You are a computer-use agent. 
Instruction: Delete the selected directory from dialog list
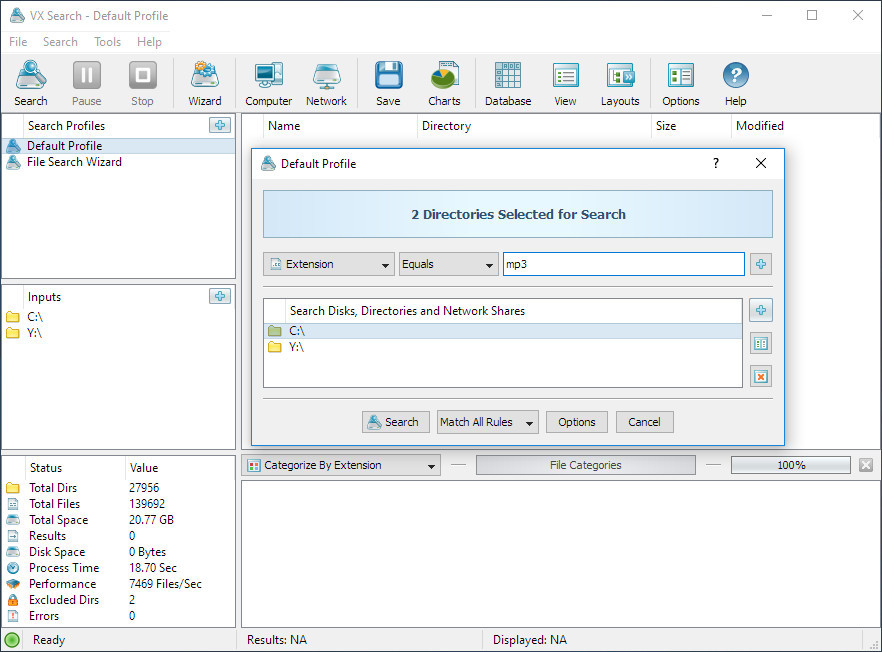click(760, 376)
